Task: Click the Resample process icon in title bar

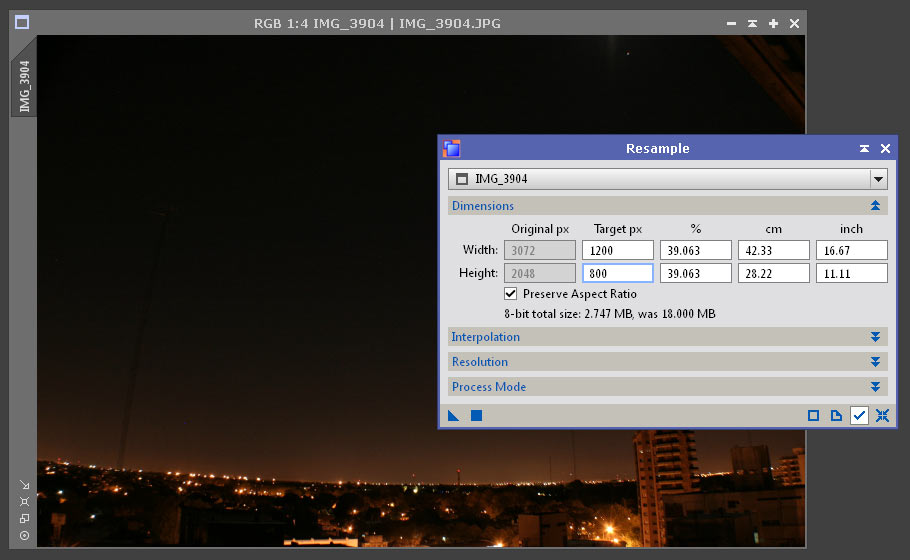Action: (x=452, y=149)
